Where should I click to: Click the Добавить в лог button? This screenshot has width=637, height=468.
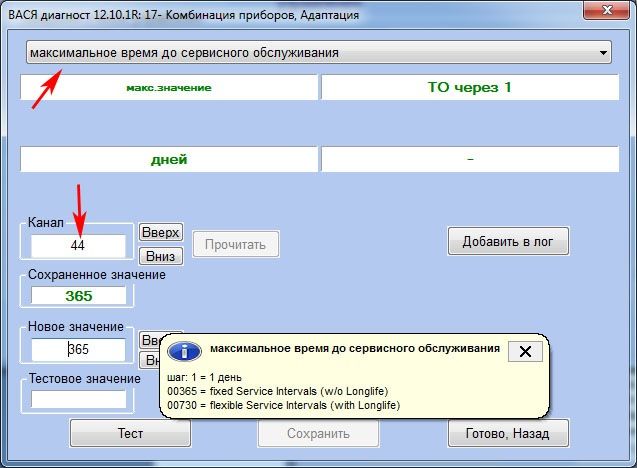point(508,241)
